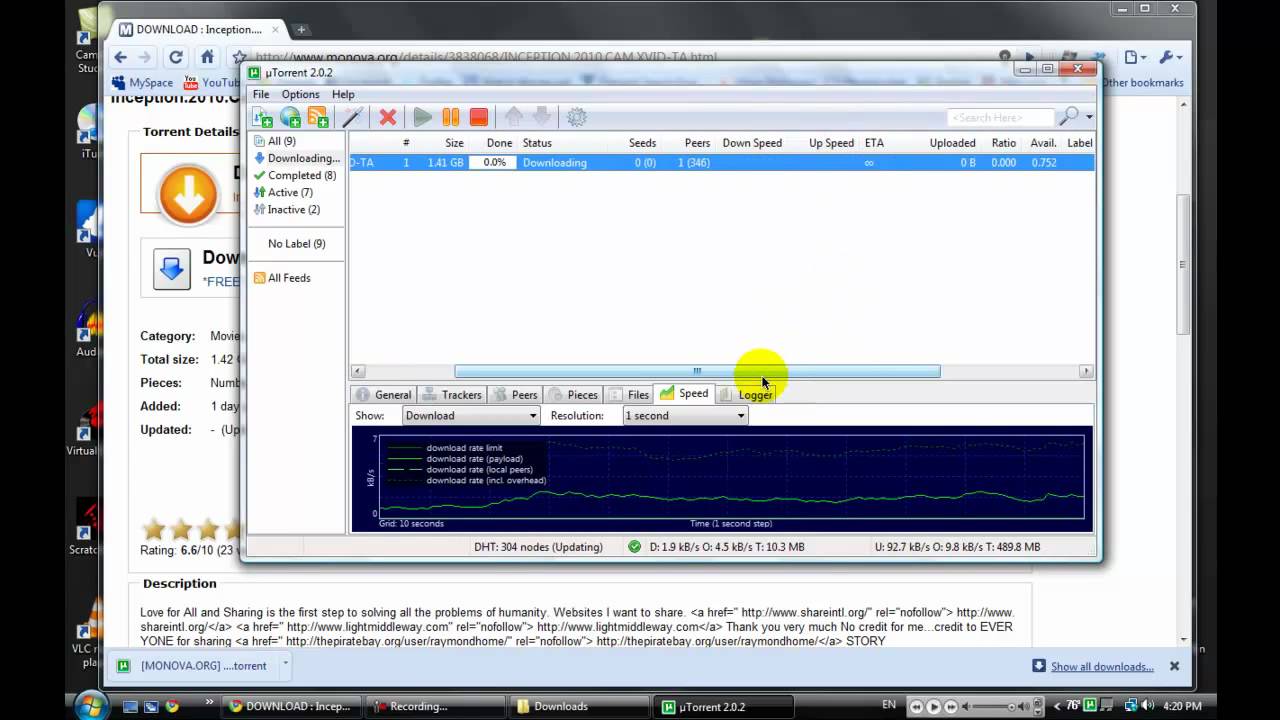1280x720 pixels.
Task: Select the Downloading category in the sidebar
Action: pyautogui.click(x=297, y=158)
